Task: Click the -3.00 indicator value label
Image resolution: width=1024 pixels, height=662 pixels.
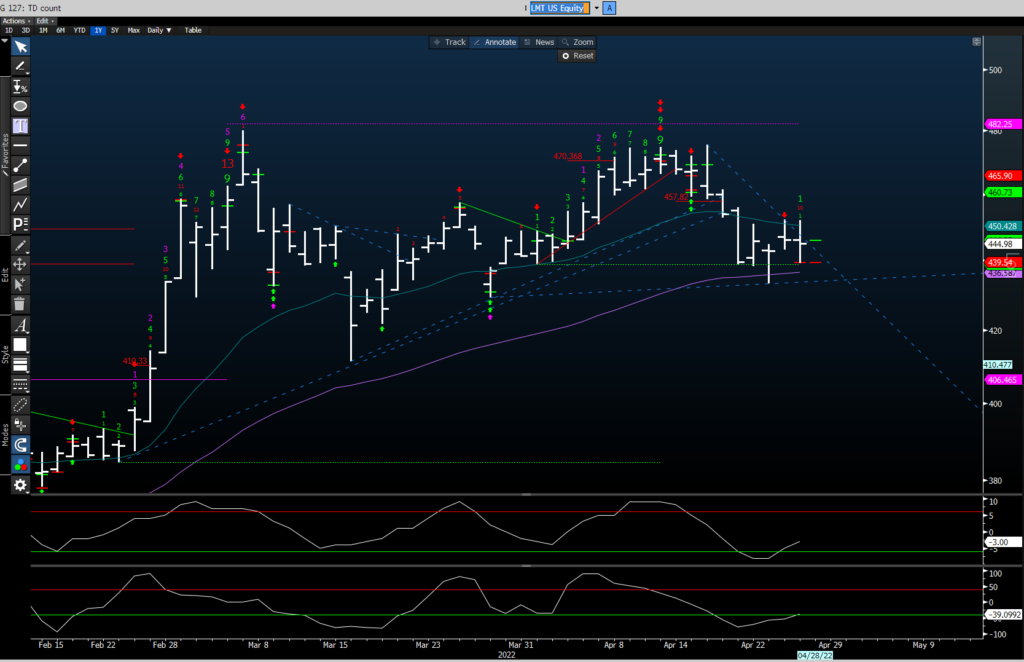Action: click(1002, 543)
